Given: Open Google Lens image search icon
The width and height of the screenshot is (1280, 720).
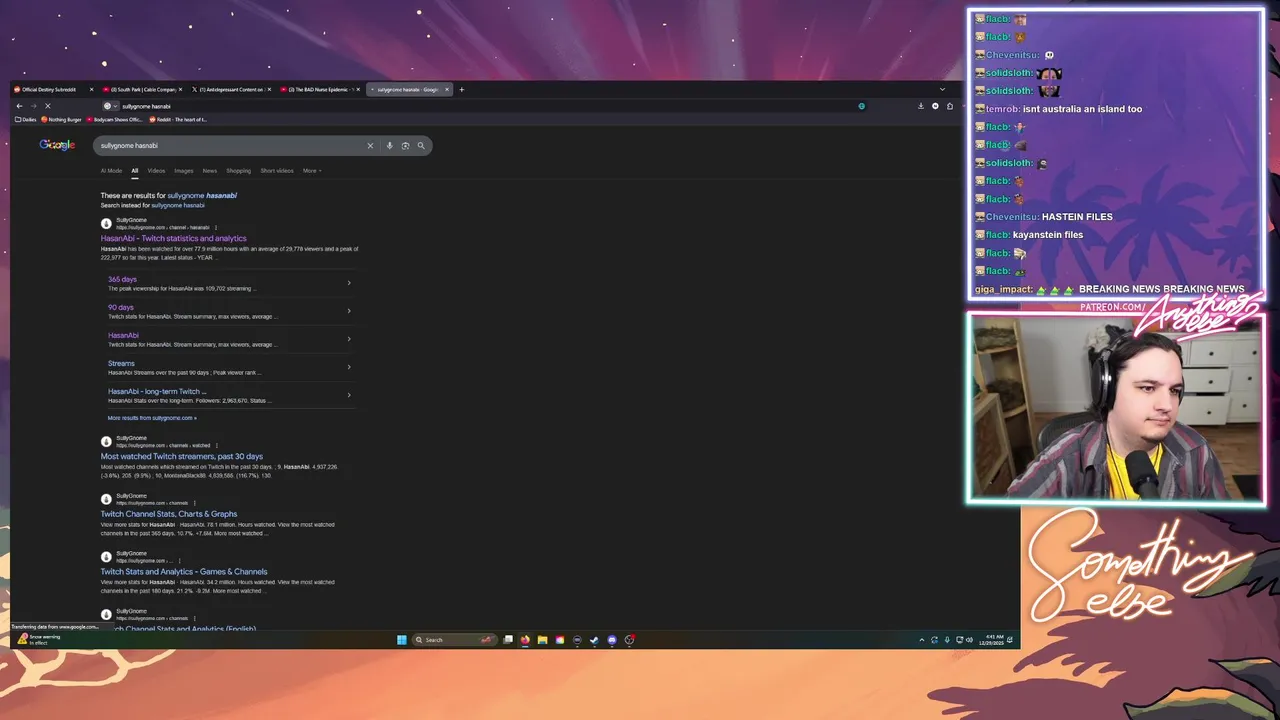Looking at the screenshot, I should click(405, 146).
